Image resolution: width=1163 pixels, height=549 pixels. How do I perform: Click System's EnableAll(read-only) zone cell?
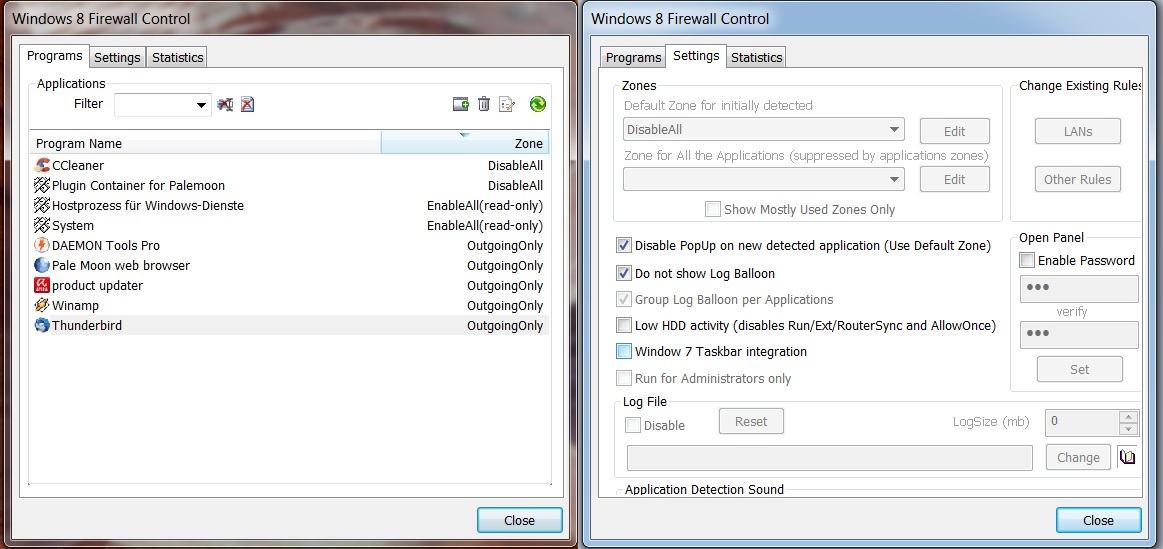[x=485, y=226]
